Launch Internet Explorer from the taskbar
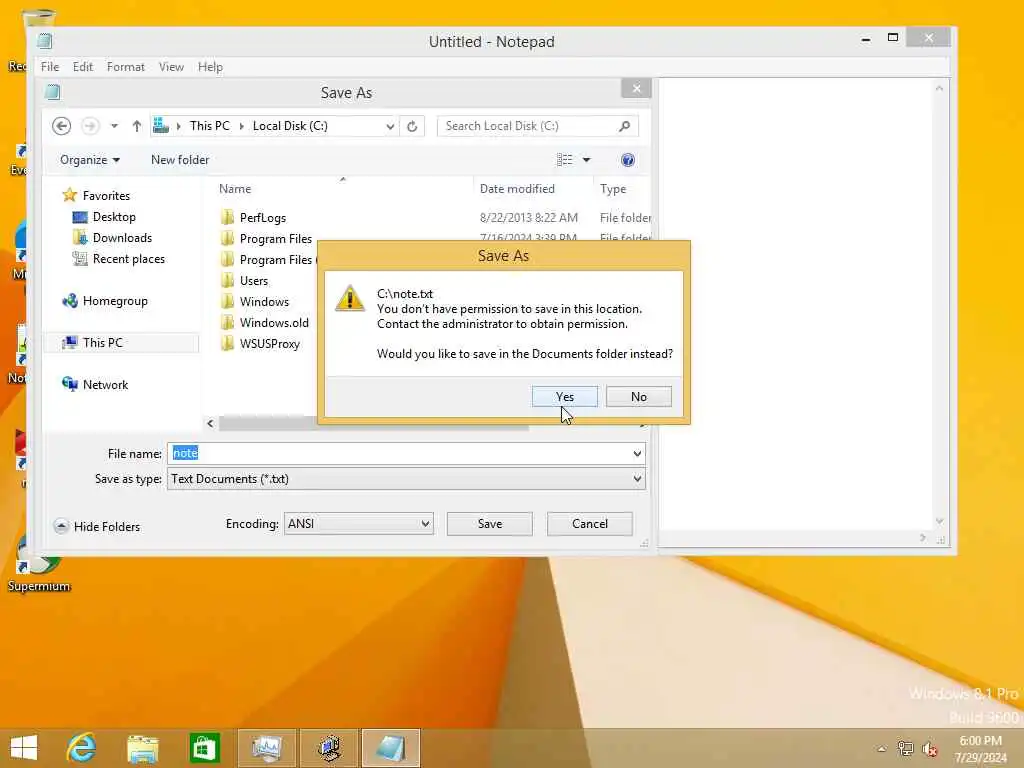 (x=81, y=748)
